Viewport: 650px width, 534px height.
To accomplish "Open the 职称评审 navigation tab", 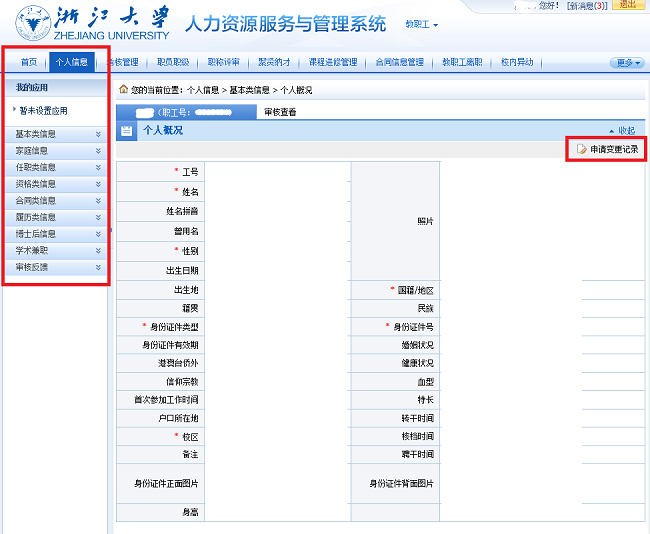I will click(223, 62).
